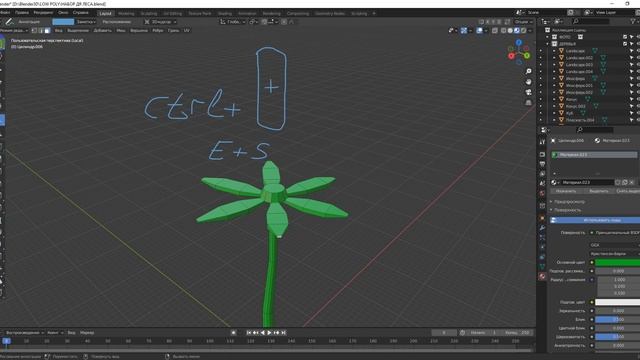Open the object mode dropdown
This screenshot has width=640, height=360.
pyautogui.click(x=14, y=31)
